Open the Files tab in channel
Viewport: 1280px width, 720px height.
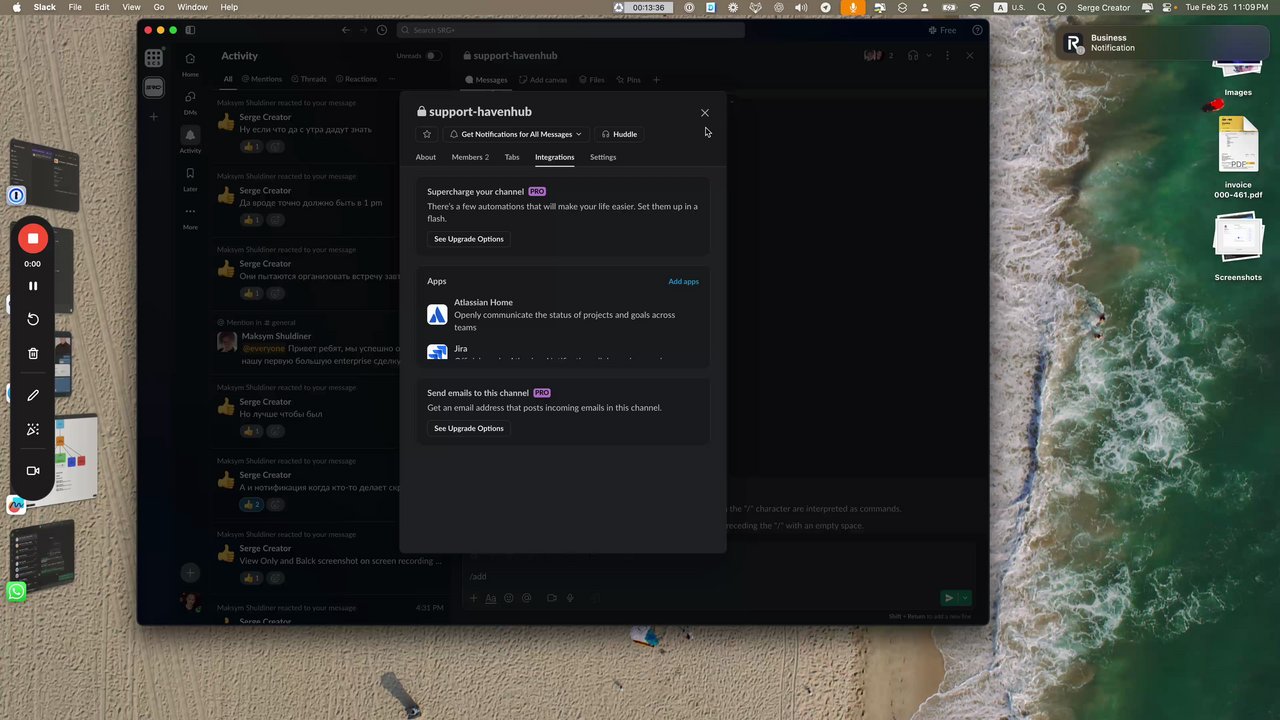point(592,80)
